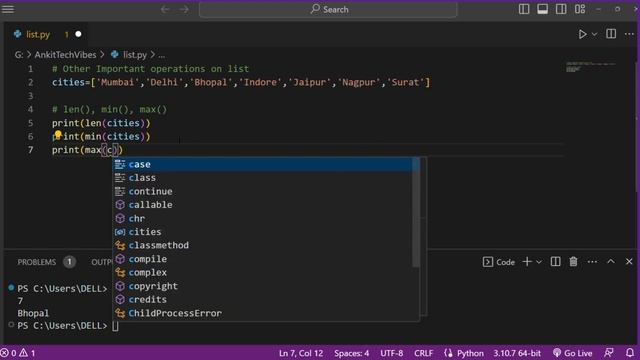Screen dimensions: 640x360
Task: Open the hamburger application menu
Action: pos(8,9)
